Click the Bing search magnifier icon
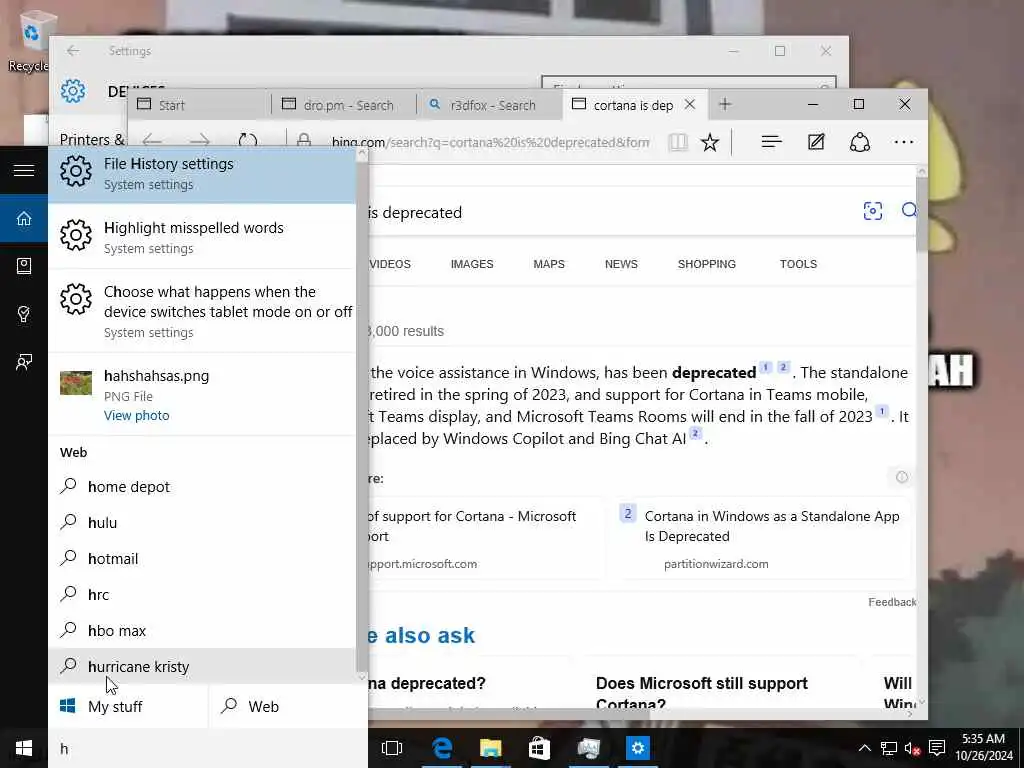The height and width of the screenshot is (768, 1024). 909,210
